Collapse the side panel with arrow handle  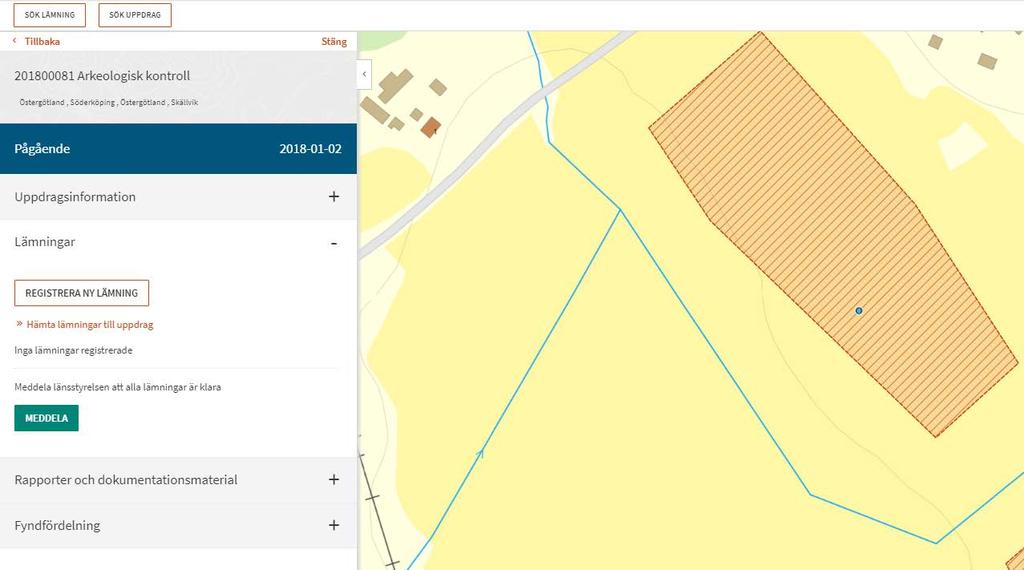pyautogui.click(x=364, y=74)
